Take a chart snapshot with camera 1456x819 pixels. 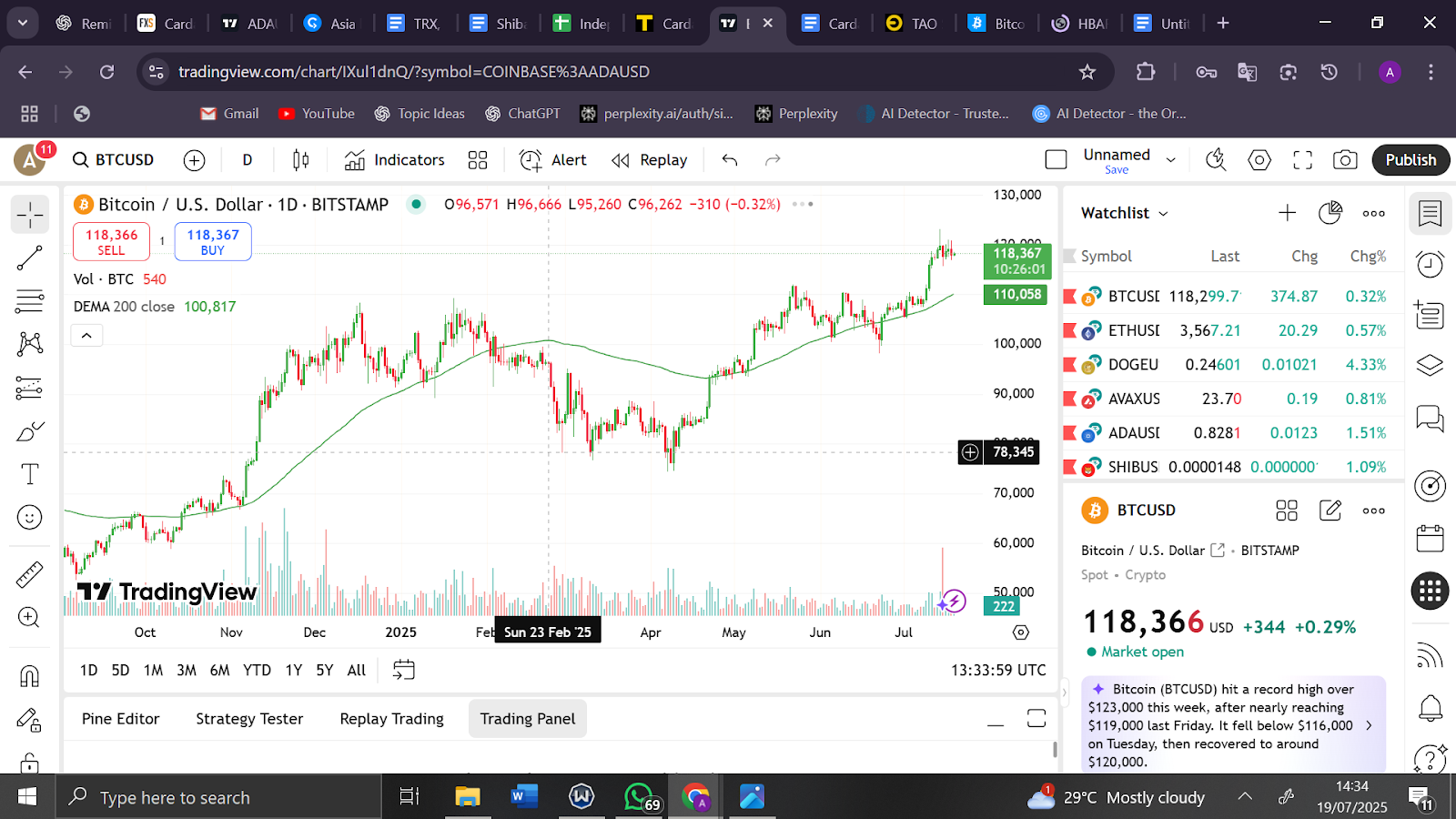[1345, 160]
